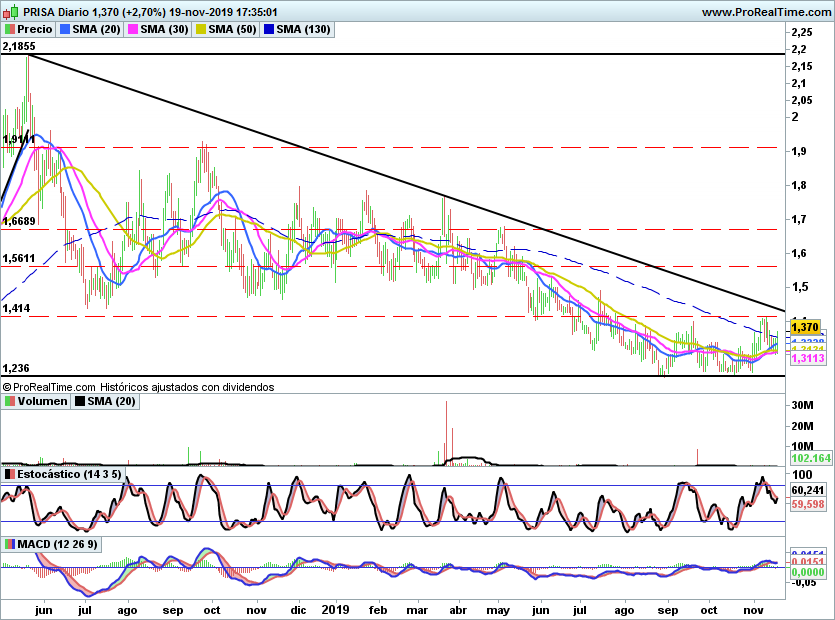835x620 pixels.
Task: Open MACD (12 26 9) settings label
Action: (50, 543)
